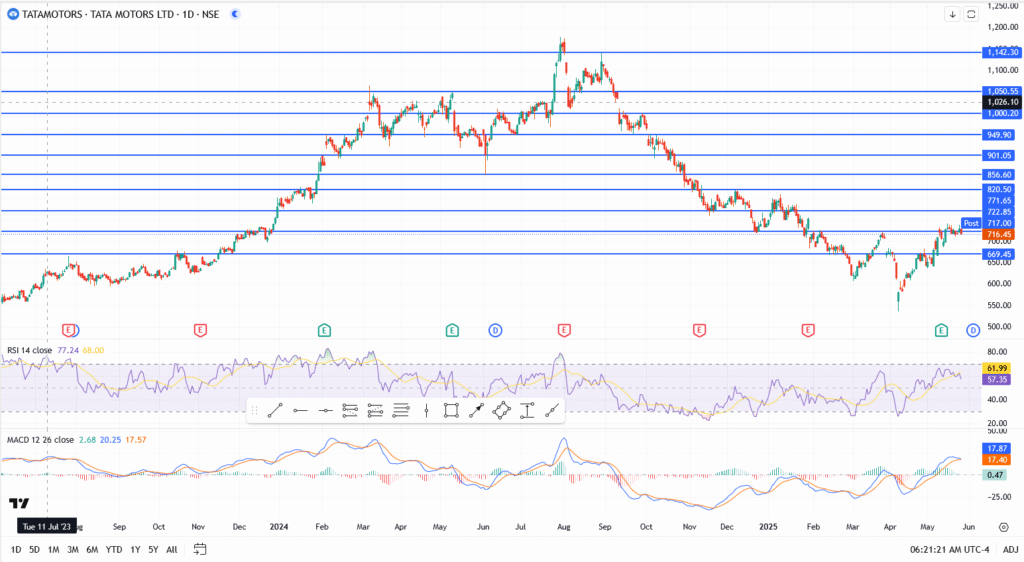Select the horizontal line labeled 1,050.55

point(490,91)
